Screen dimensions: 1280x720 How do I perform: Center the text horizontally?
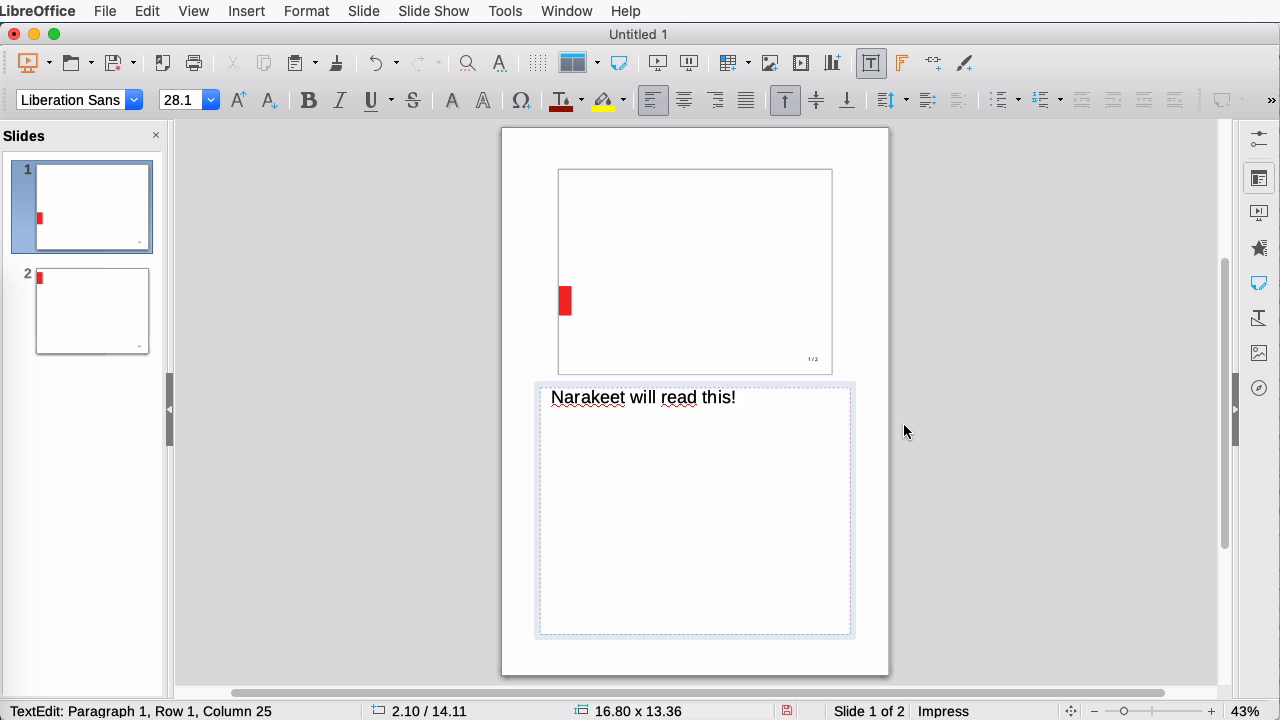click(x=684, y=100)
